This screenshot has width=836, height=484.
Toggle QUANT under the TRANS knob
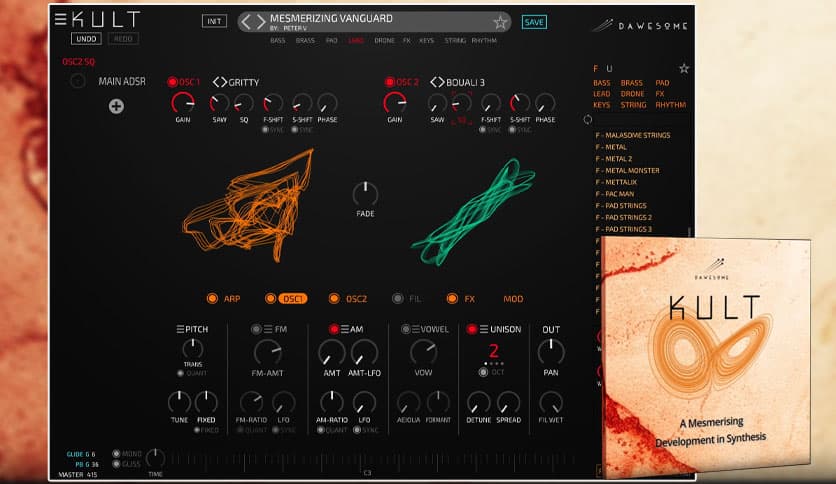(x=180, y=373)
